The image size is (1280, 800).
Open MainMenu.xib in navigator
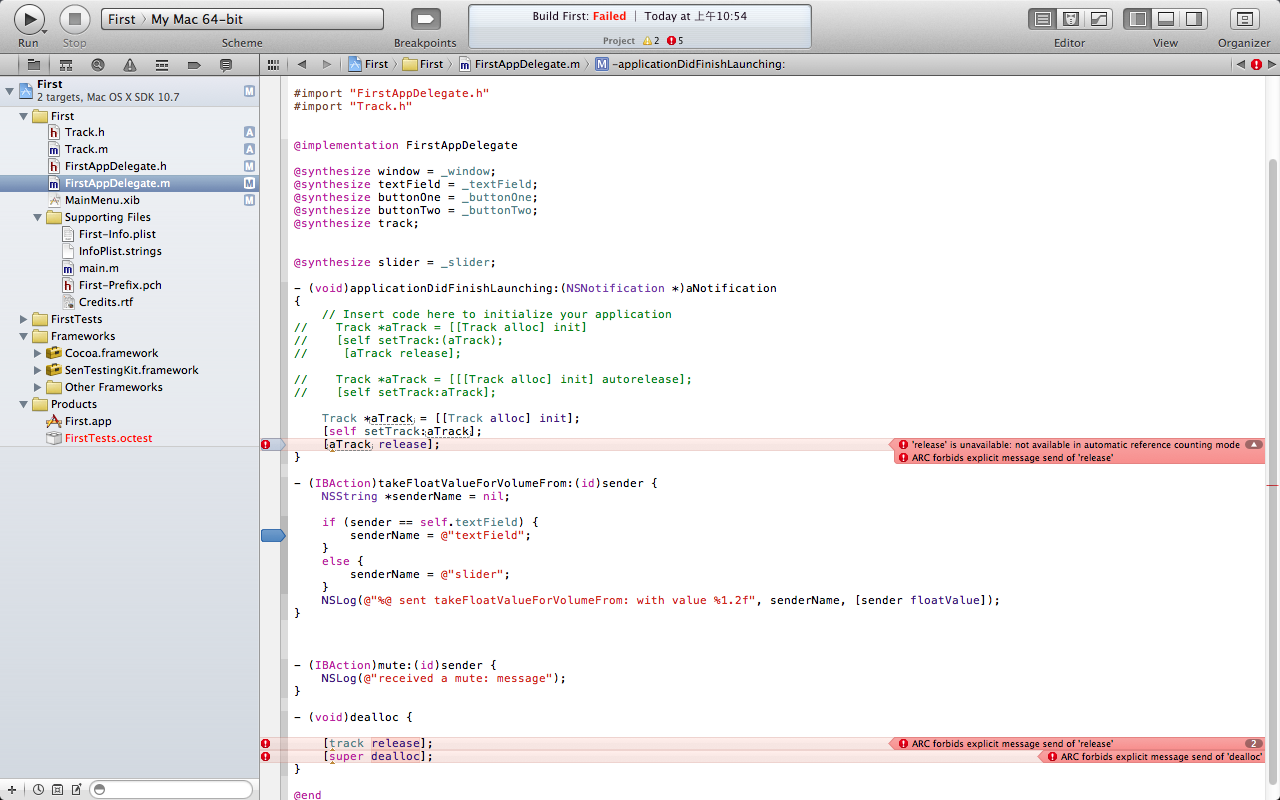pyautogui.click(x=102, y=200)
